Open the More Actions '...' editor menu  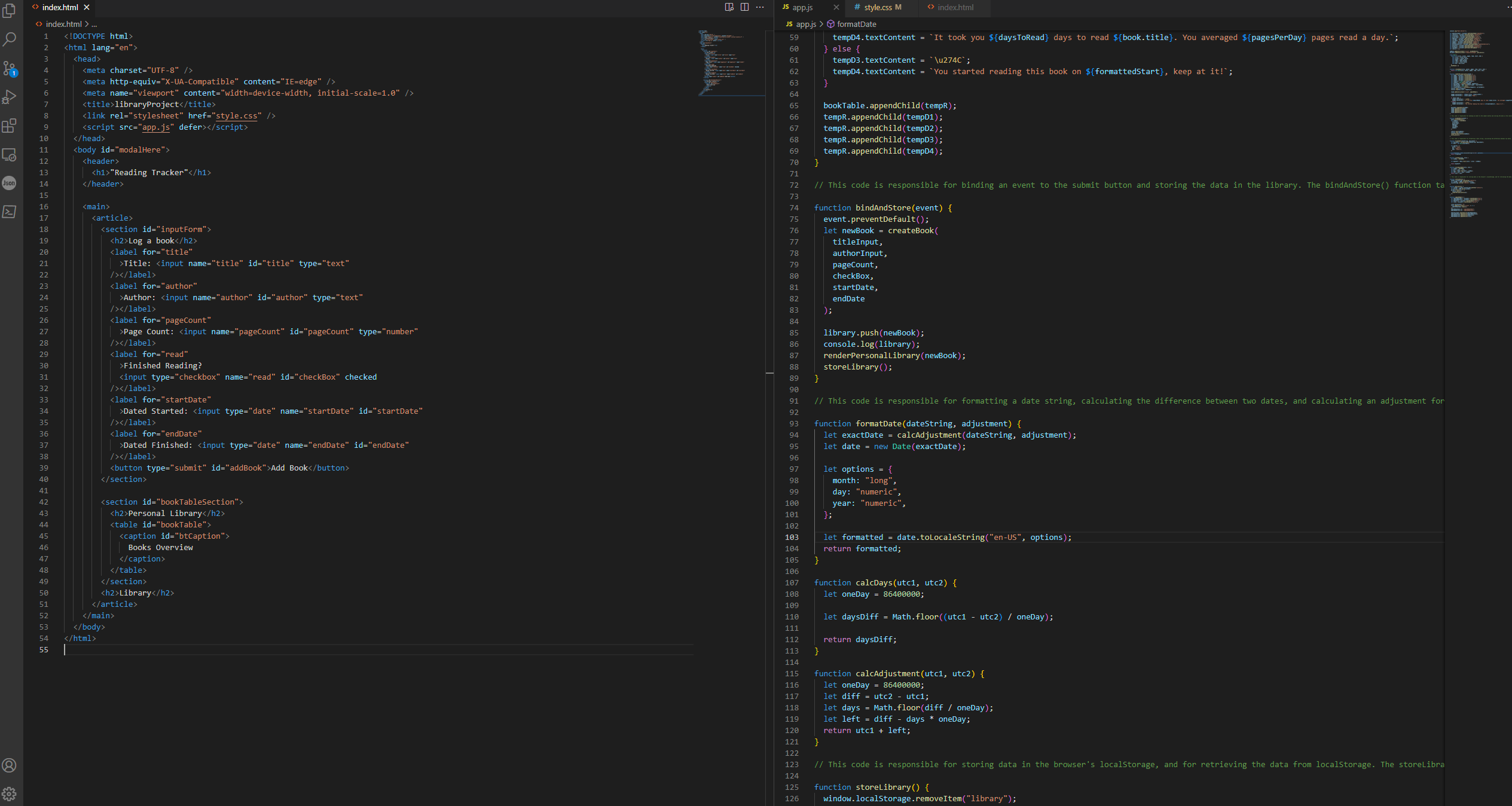pyautogui.click(x=760, y=7)
